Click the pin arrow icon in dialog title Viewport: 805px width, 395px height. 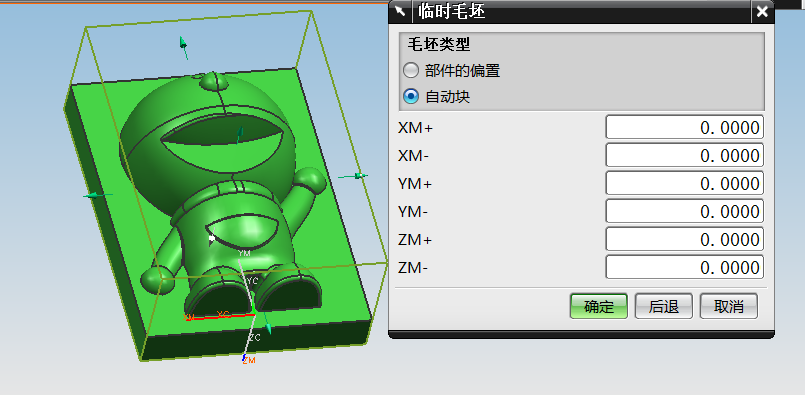[x=400, y=11]
